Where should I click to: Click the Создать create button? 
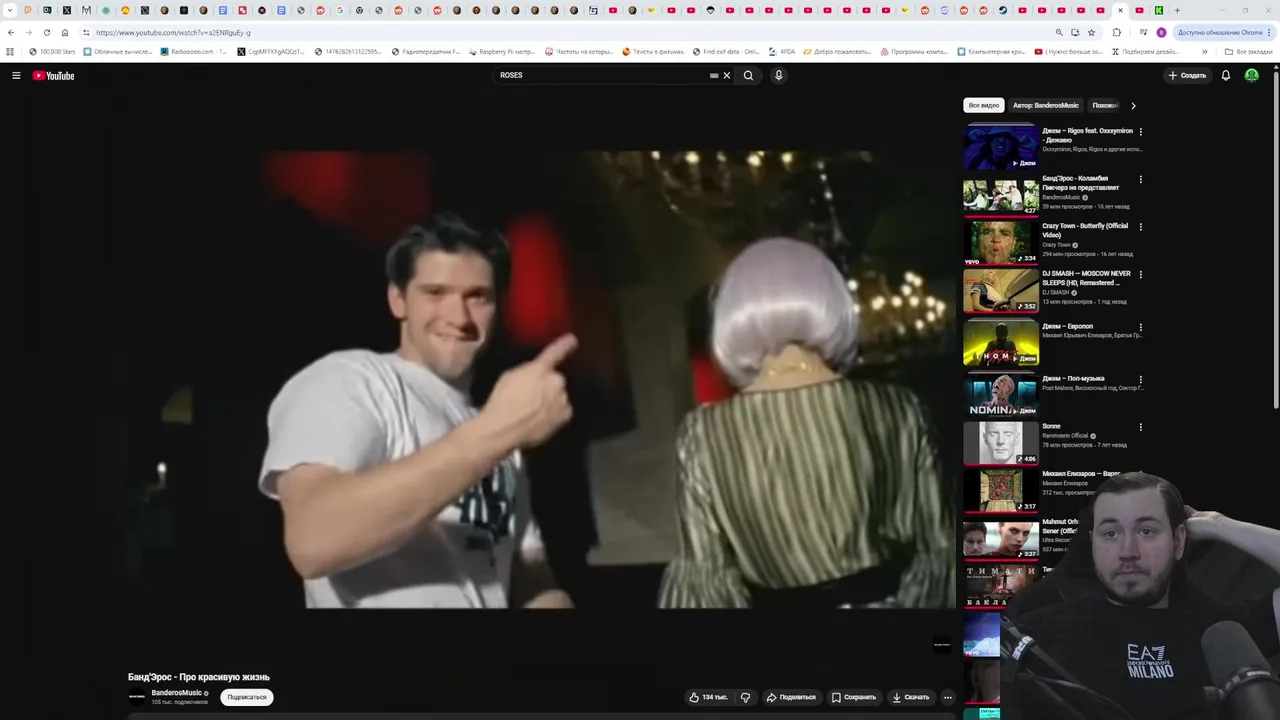pos(1188,75)
